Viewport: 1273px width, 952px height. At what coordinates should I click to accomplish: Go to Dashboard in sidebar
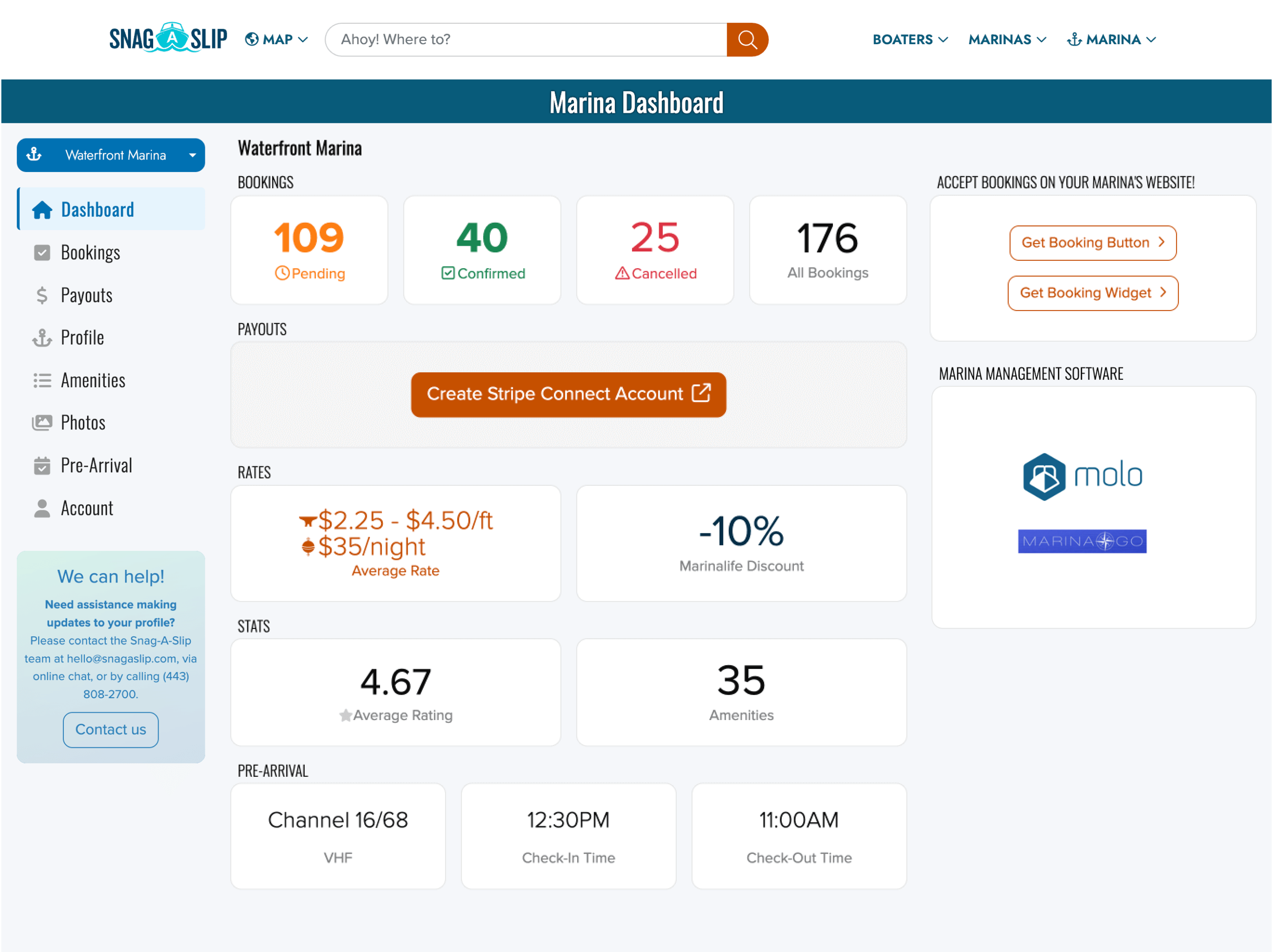tap(111, 209)
